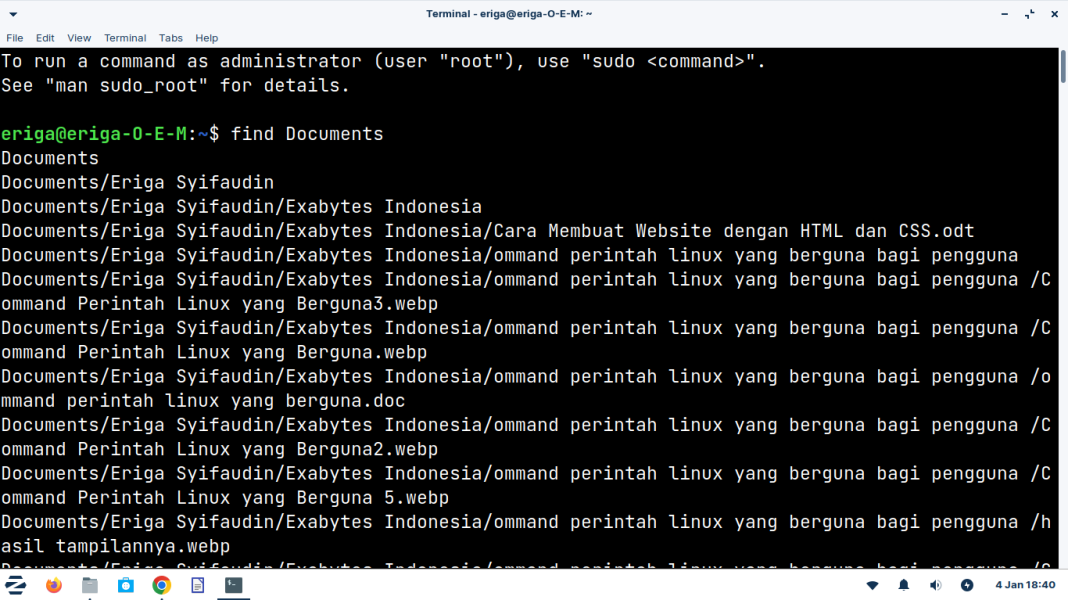Open the File menu
The image size is (1068, 600).
15,38
